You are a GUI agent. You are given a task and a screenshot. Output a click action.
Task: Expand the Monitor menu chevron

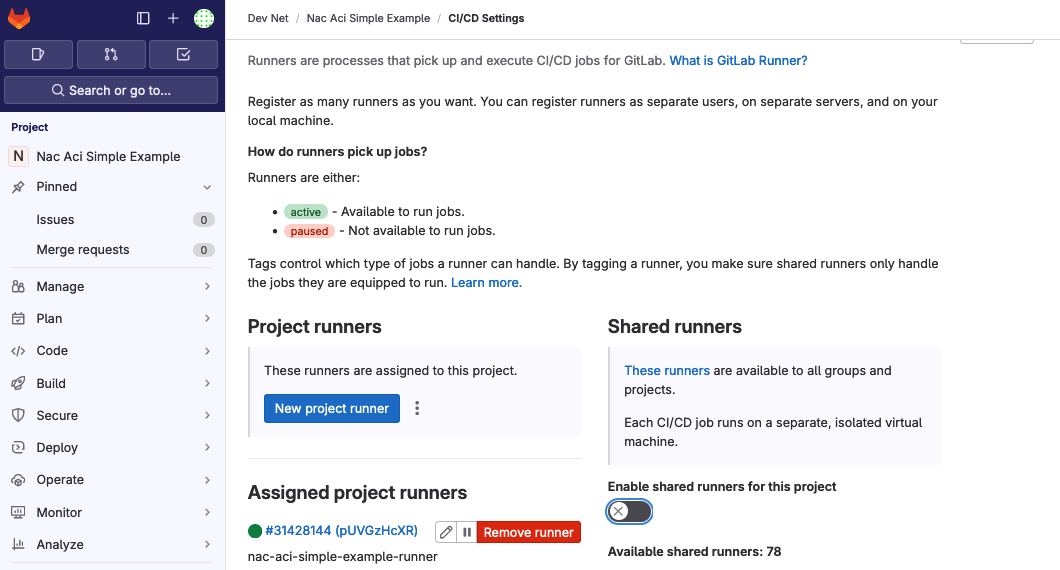pos(207,513)
